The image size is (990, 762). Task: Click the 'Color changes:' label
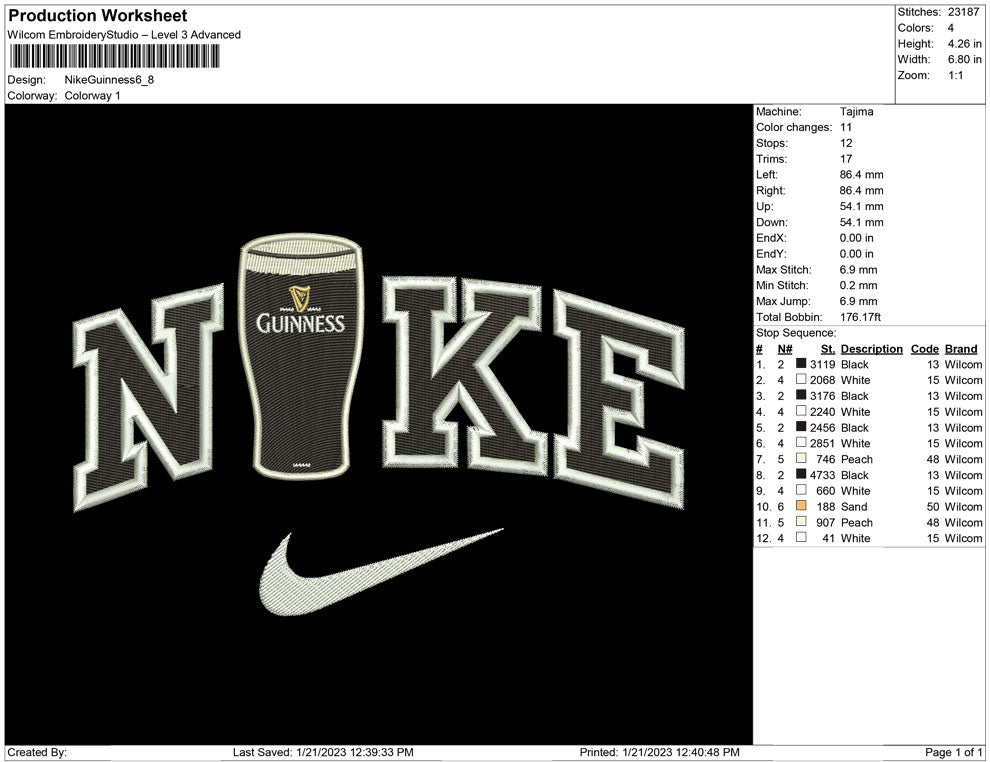point(794,127)
